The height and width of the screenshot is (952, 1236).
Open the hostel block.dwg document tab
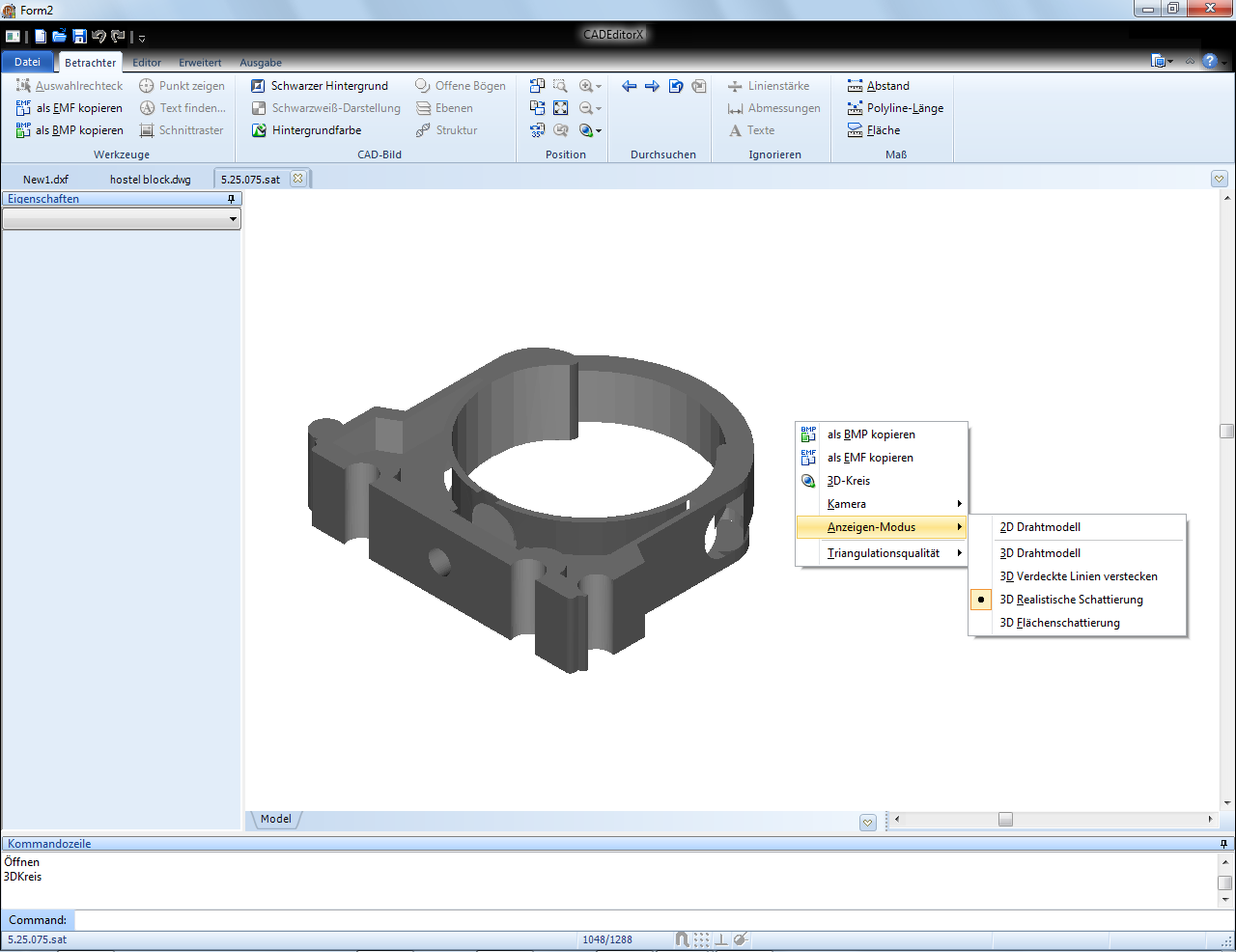click(150, 180)
